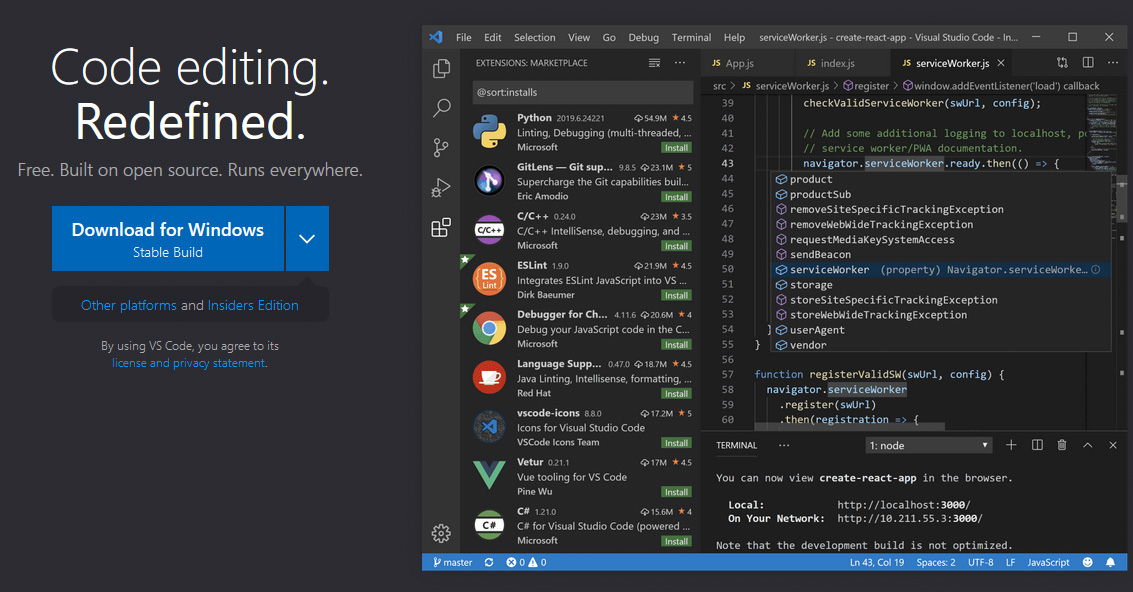Clear extensions search results icon
Viewport: 1133px width, 592px height.
654,63
